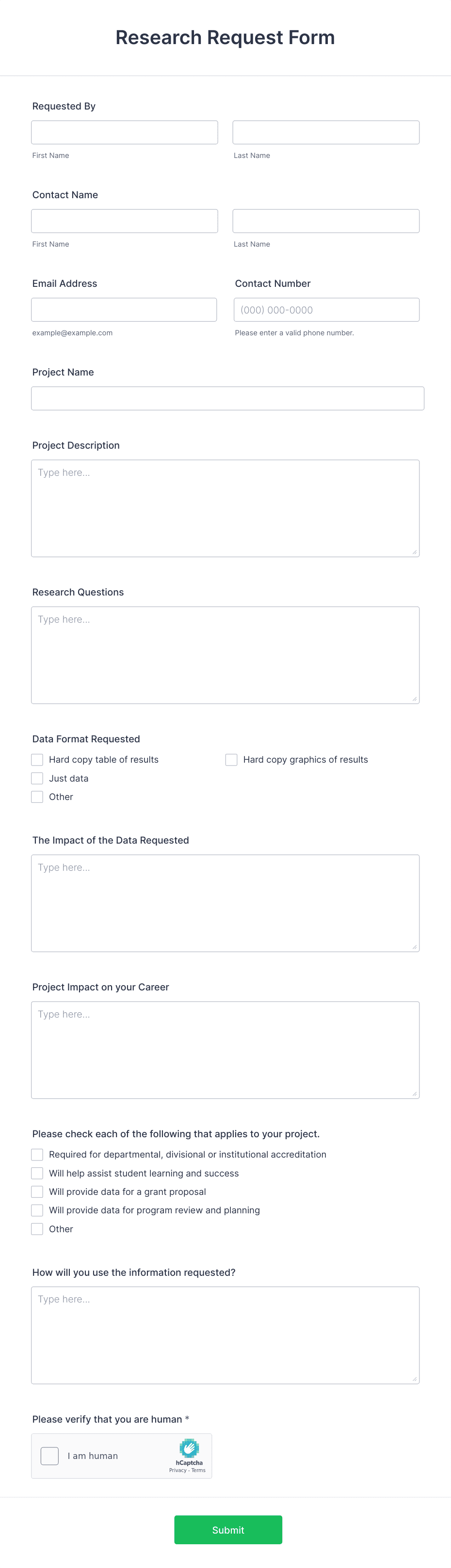Image resolution: width=451 pixels, height=1568 pixels.
Task: Check "Hard copy graphics of results"
Action: pyautogui.click(x=231, y=759)
